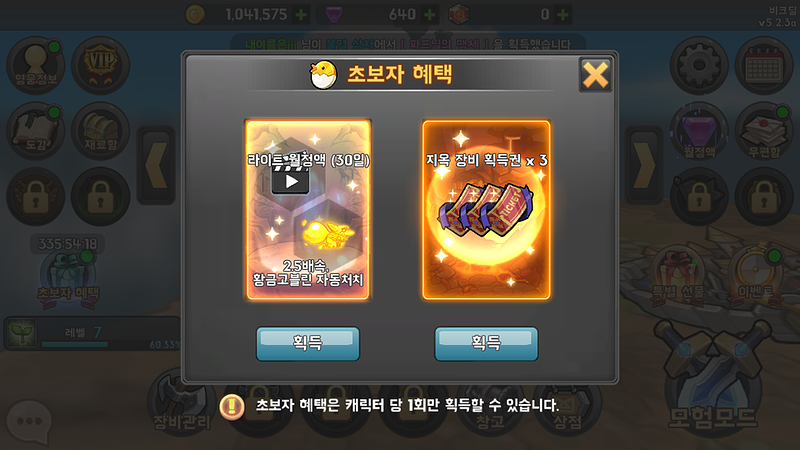The width and height of the screenshot is (800, 450).
Task: Select the 지옥 장비 획득권 x 3 ticket card
Action: click(x=486, y=210)
